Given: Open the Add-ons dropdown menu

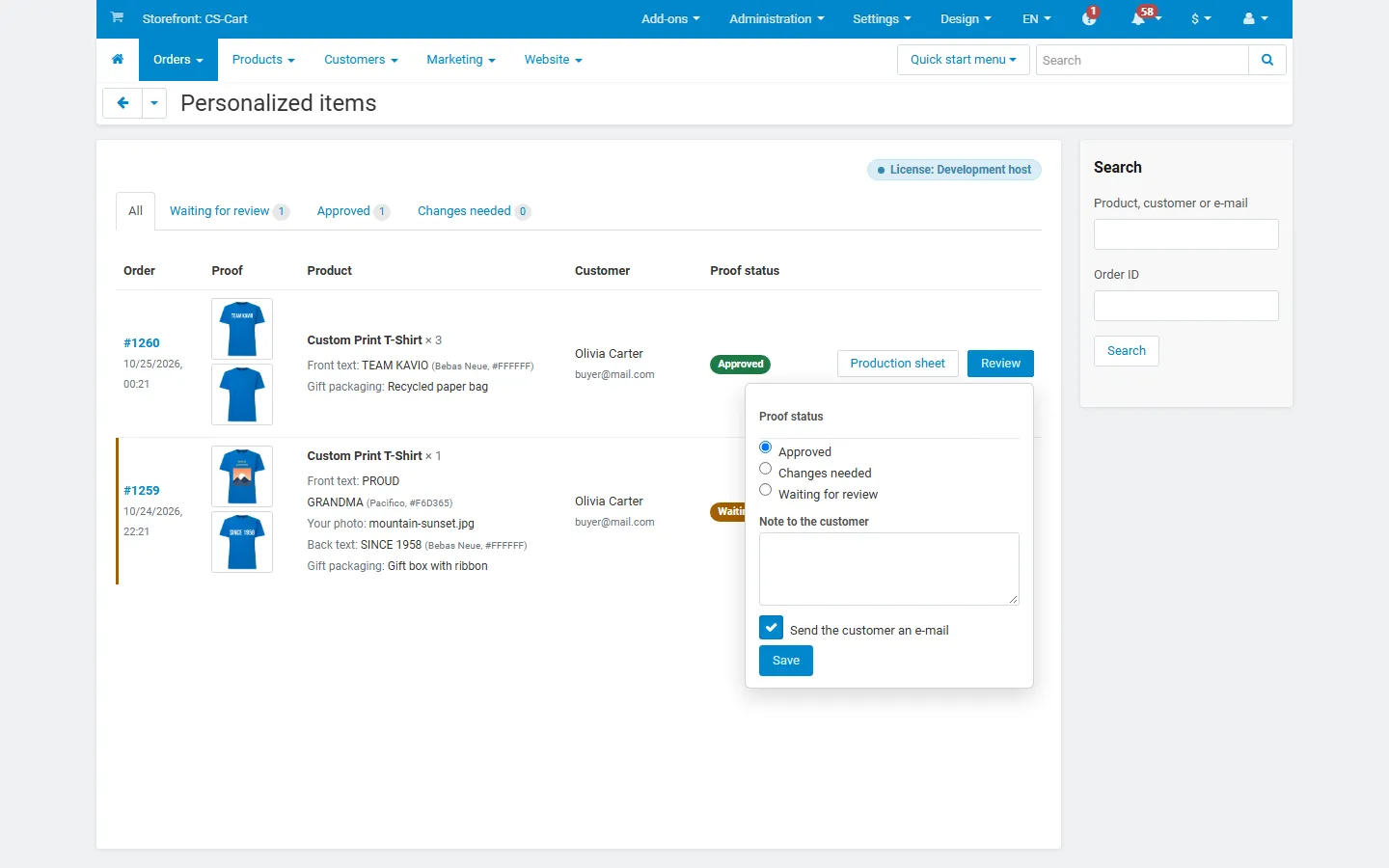Looking at the screenshot, I should click(670, 18).
